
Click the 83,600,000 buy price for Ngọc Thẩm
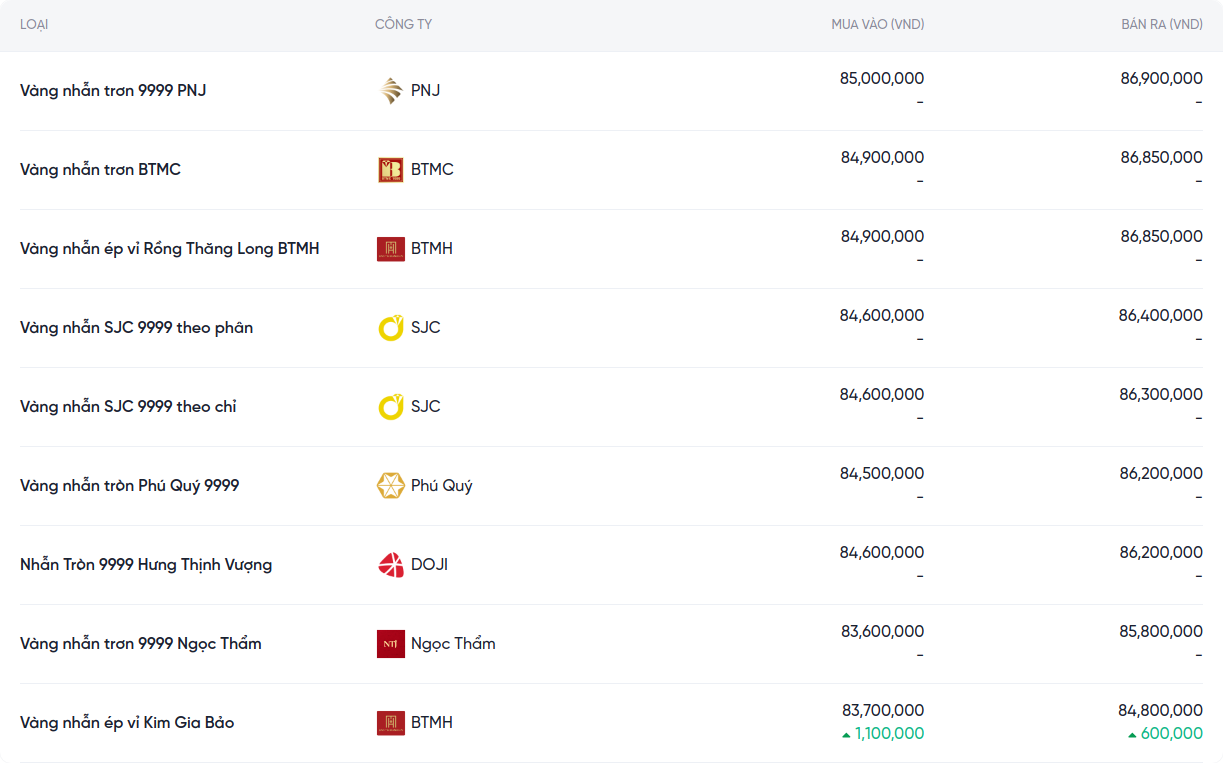(x=881, y=631)
